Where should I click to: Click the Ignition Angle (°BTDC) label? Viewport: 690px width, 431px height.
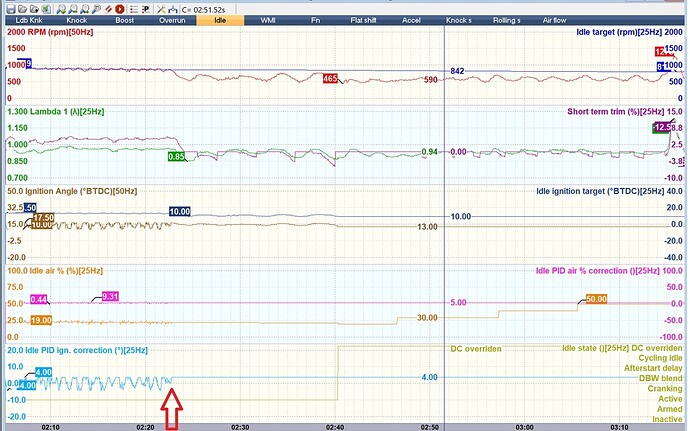point(81,192)
